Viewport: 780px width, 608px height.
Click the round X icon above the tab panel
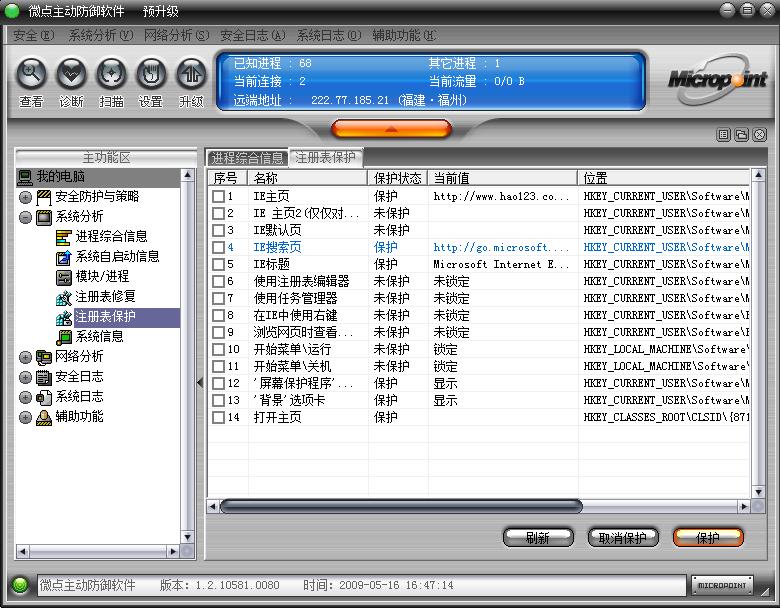(x=759, y=134)
